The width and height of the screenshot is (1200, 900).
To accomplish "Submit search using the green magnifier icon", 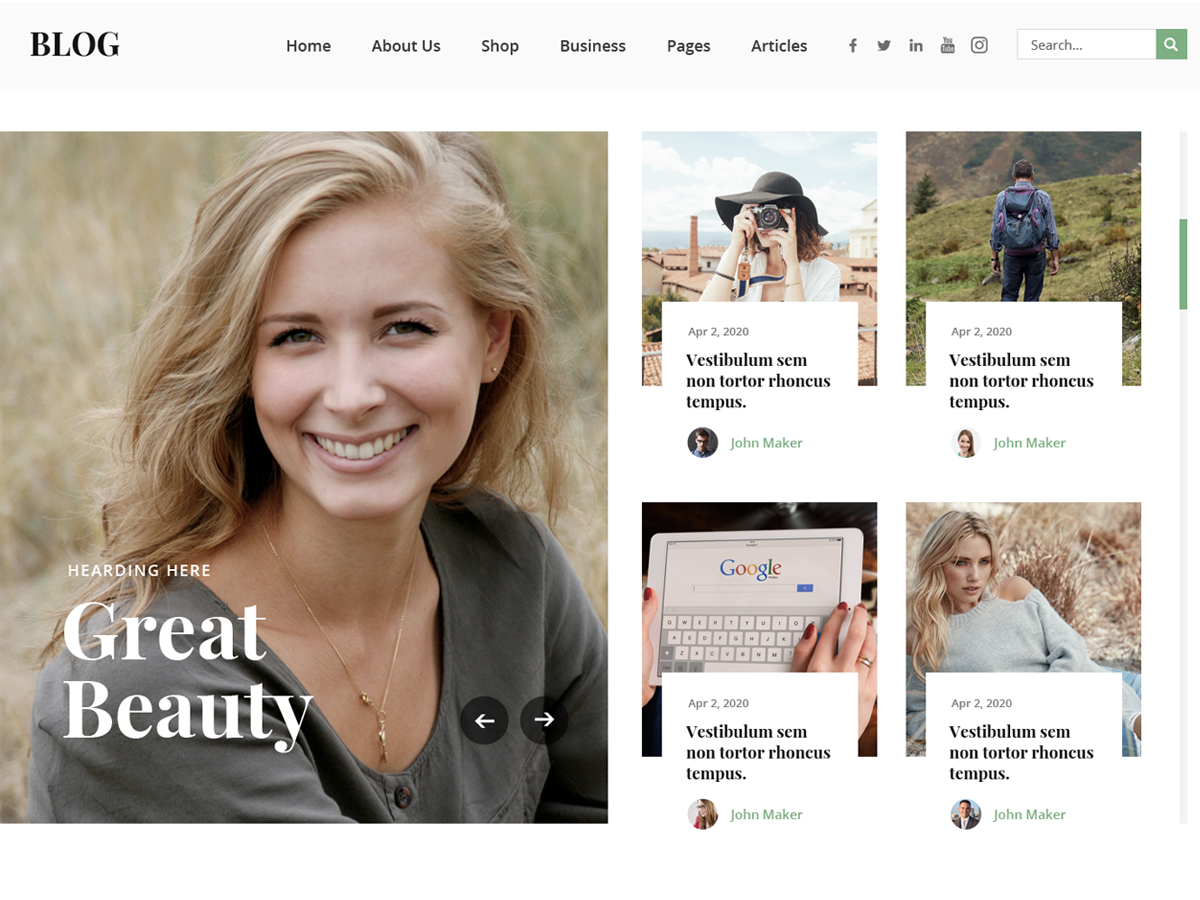I will pos(1170,44).
